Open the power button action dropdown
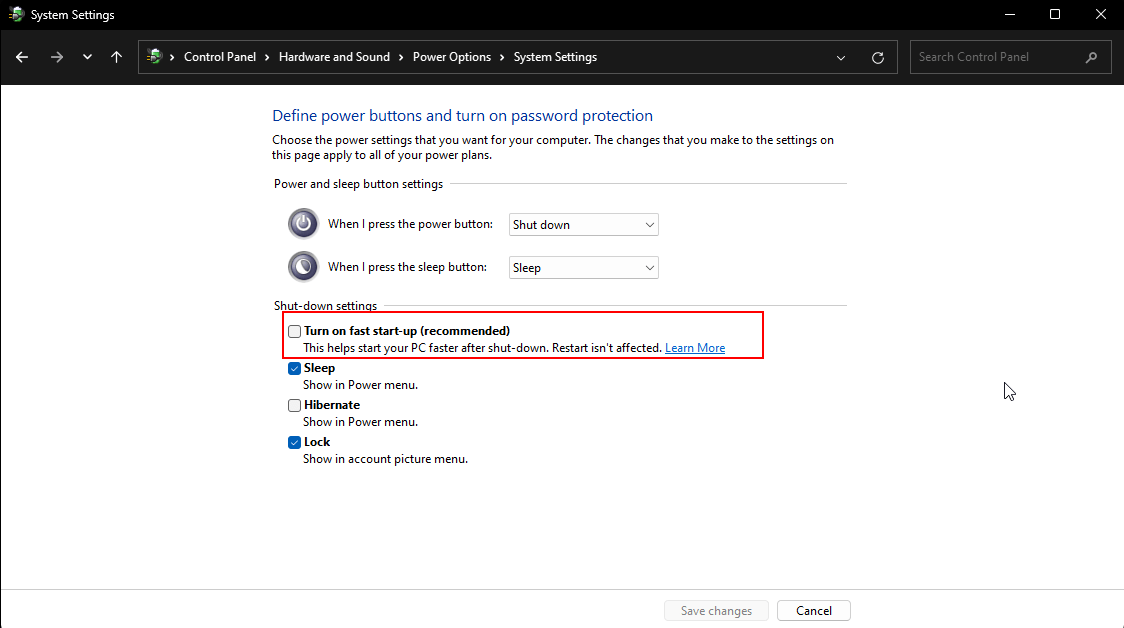The height and width of the screenshot is (628, 1124). [x=583, y=224]
